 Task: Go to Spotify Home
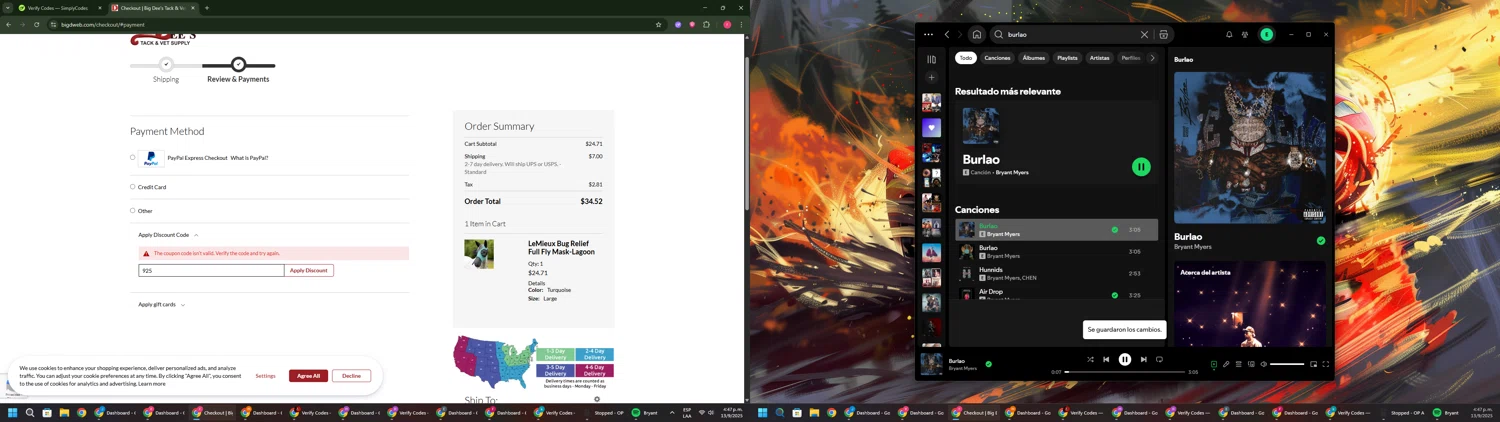pyautogui.click(x=977, y=34)
